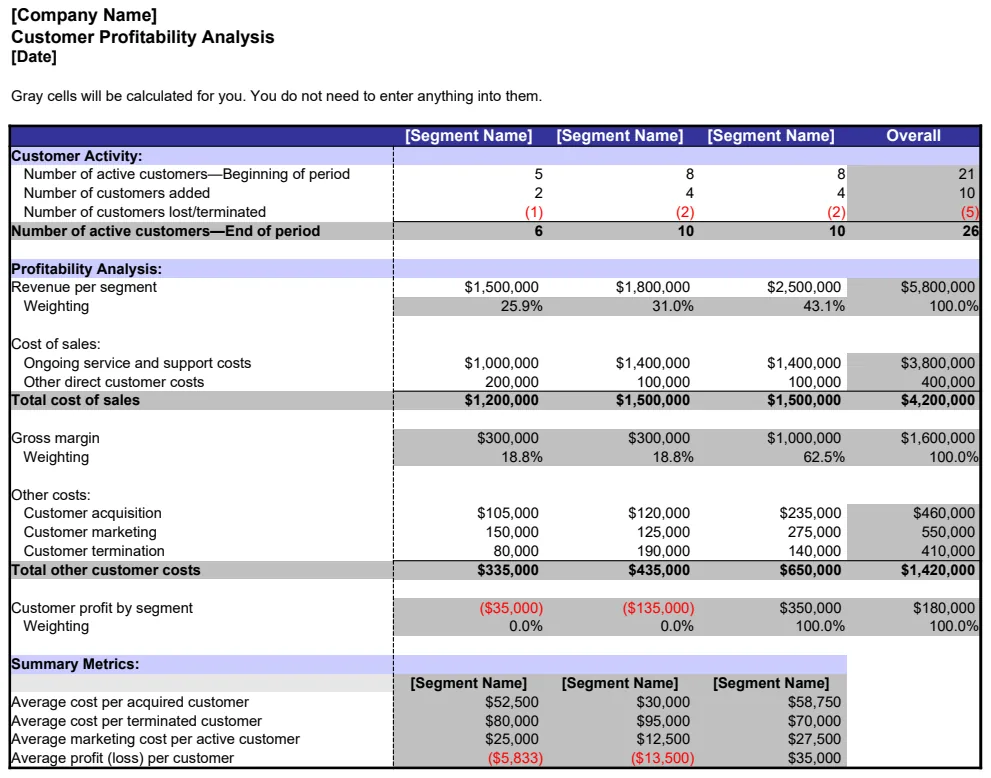
Task: Select customer termination value 190,000
Action: (x=664, y=552)
